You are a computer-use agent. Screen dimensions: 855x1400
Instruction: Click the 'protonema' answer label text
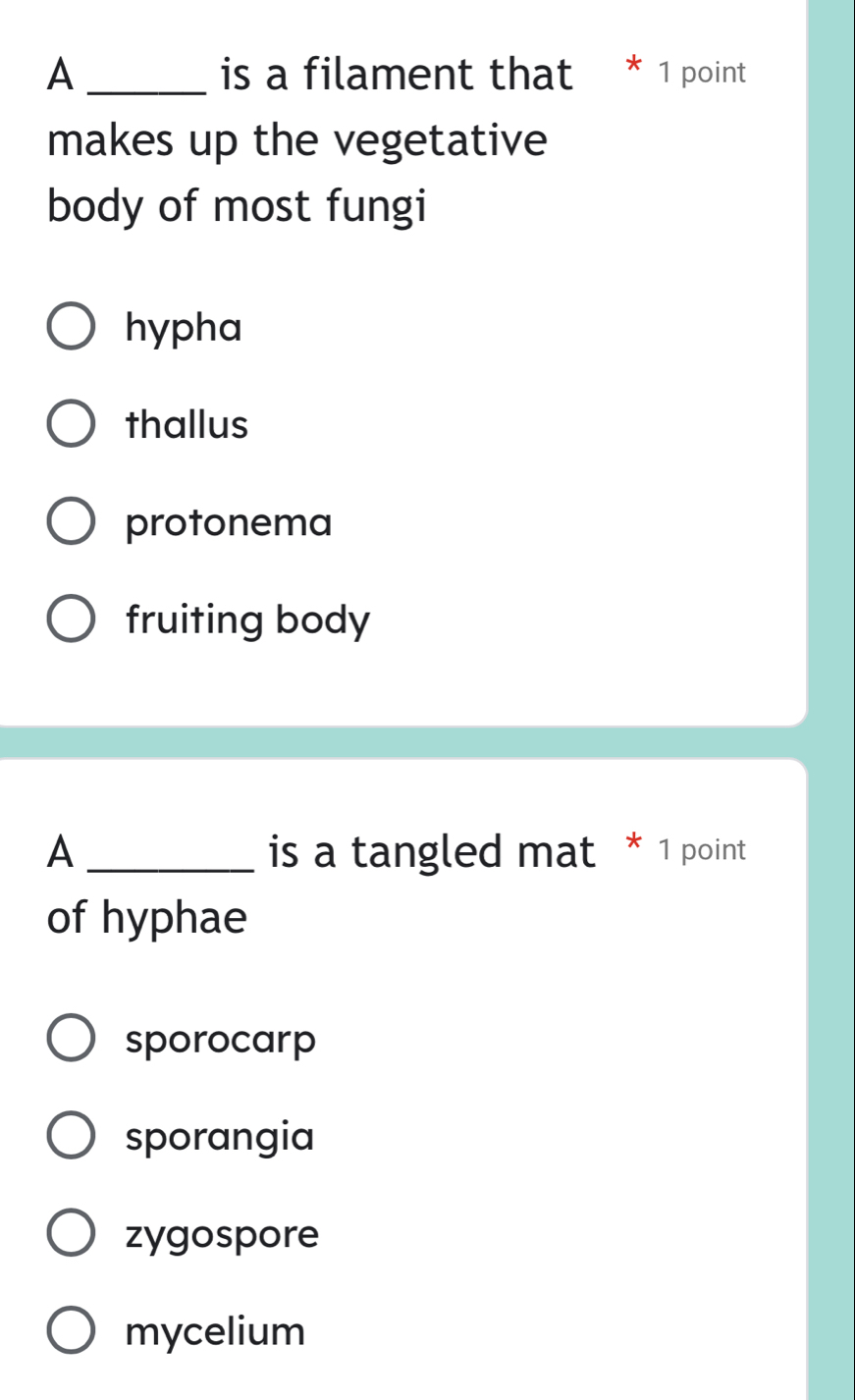pyautogui.click(x=230, y=522)
